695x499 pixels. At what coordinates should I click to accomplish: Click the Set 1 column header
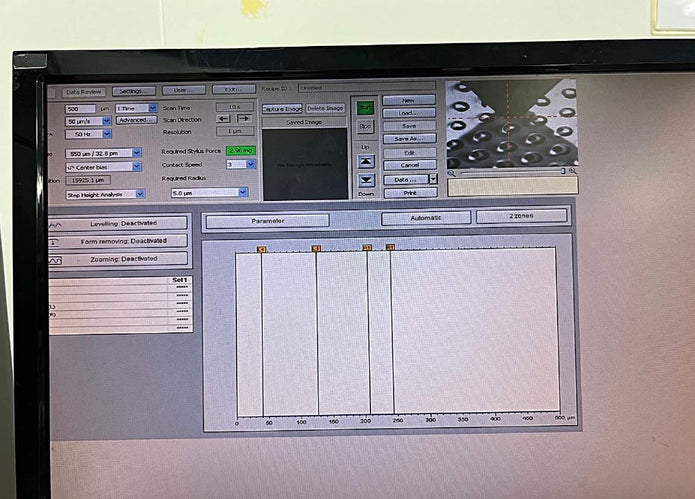(x=180, y=280)
